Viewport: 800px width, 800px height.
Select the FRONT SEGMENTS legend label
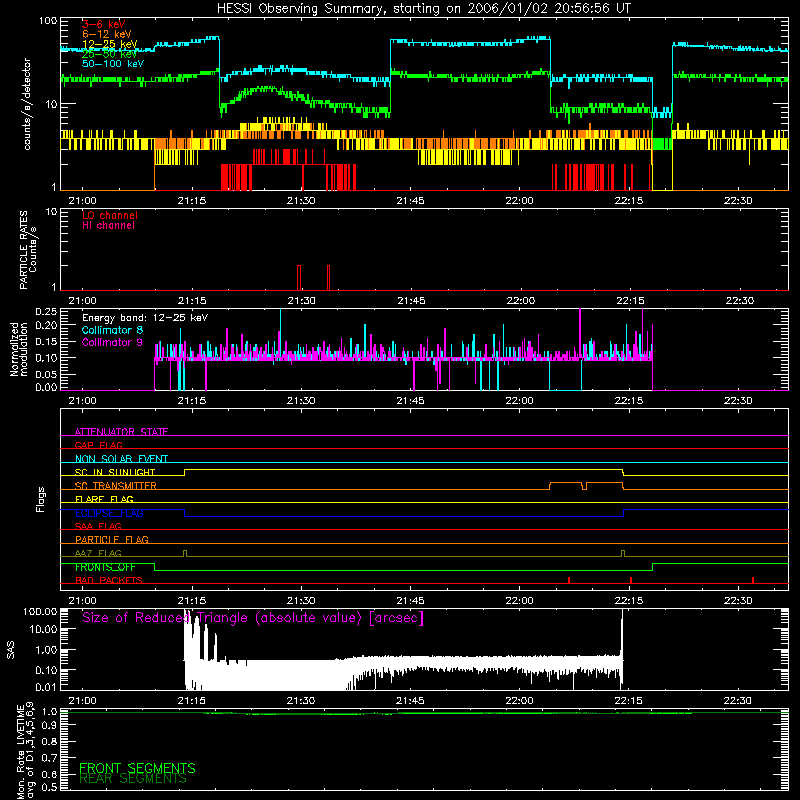(137, 768)
